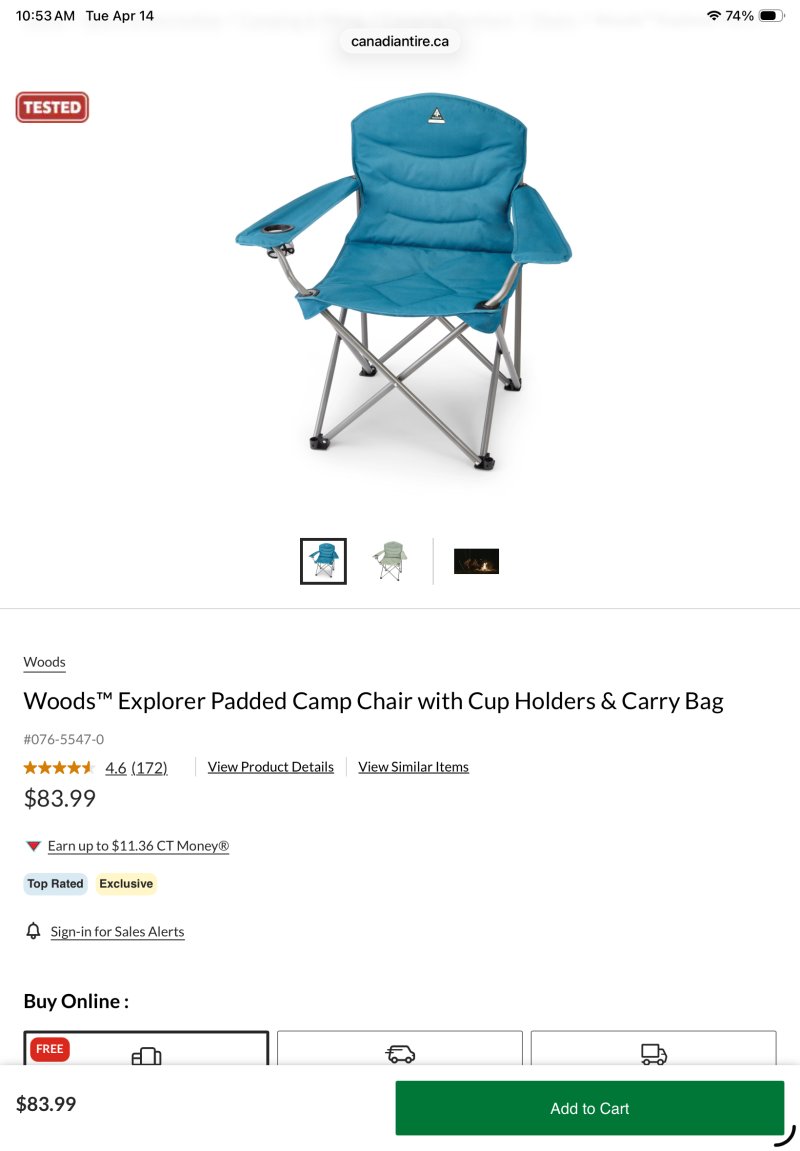
Task: Open View Similar Items link
Action: pyautogui.click(x=413, y=767)
